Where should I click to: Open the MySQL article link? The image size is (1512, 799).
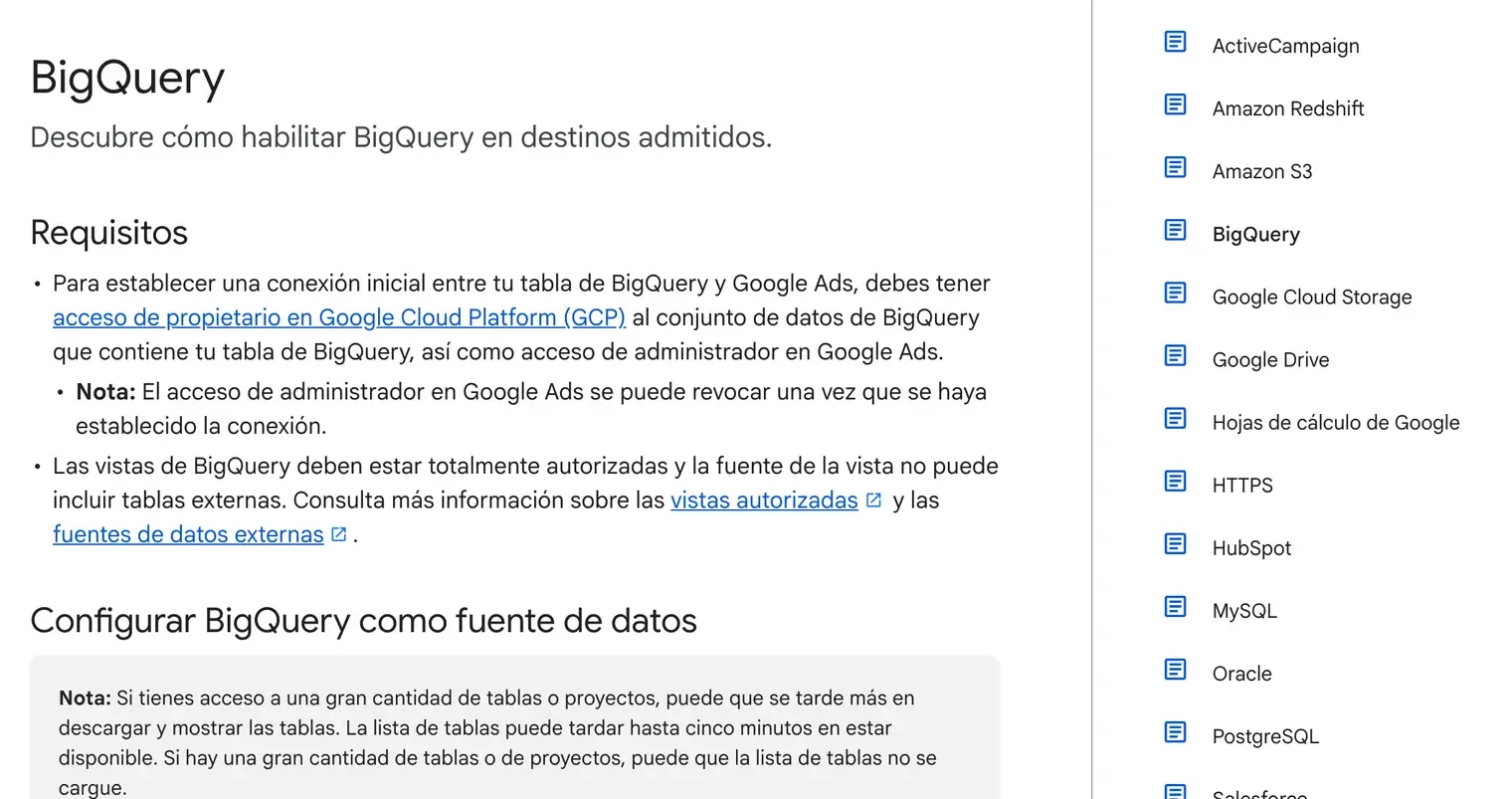tap(1244, 610)
